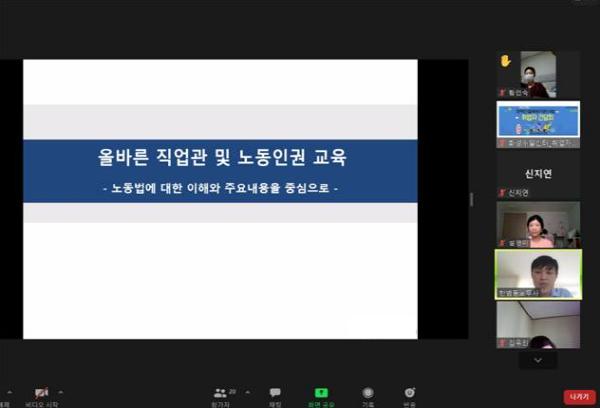Click the red leave meeting button
The height and width of the screenshot is (408, 600).
click(579, 397)
